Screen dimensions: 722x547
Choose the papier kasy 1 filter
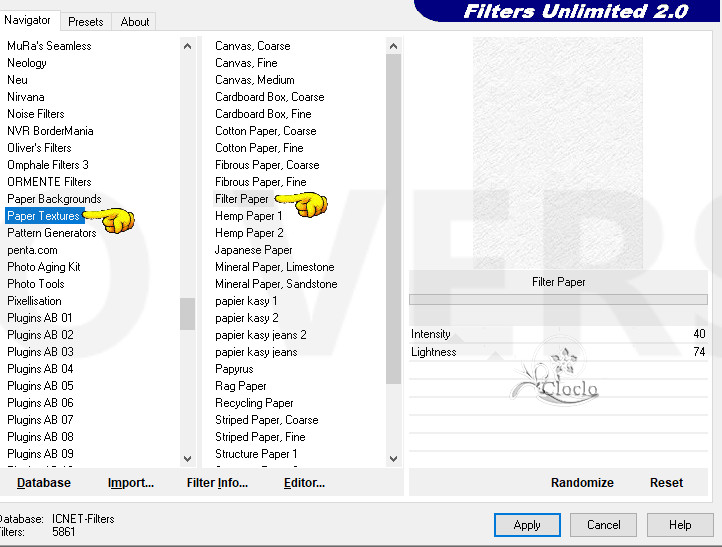click(246, 301)
